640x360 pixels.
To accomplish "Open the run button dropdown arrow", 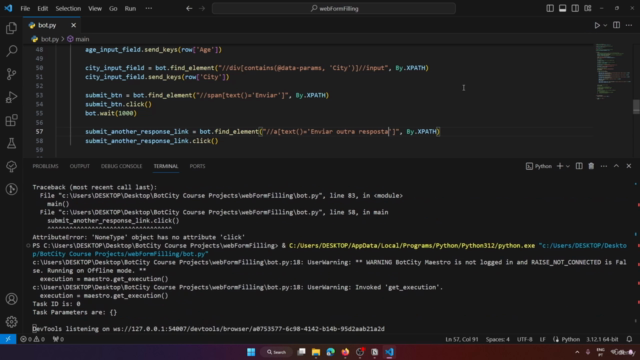I will 605,25.
